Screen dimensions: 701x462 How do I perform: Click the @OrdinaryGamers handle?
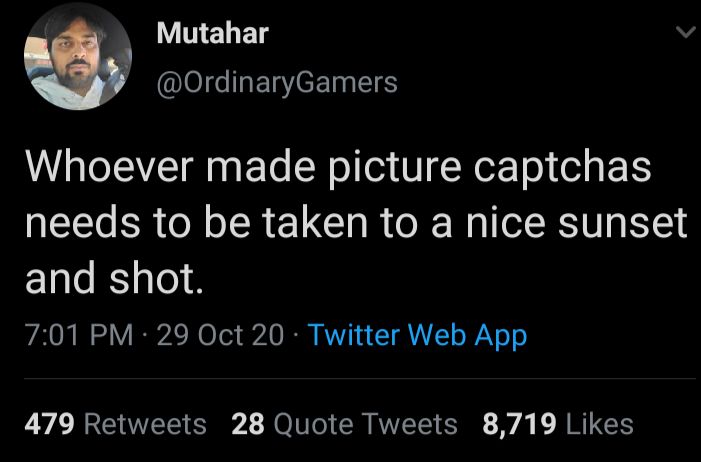[277, 82]
